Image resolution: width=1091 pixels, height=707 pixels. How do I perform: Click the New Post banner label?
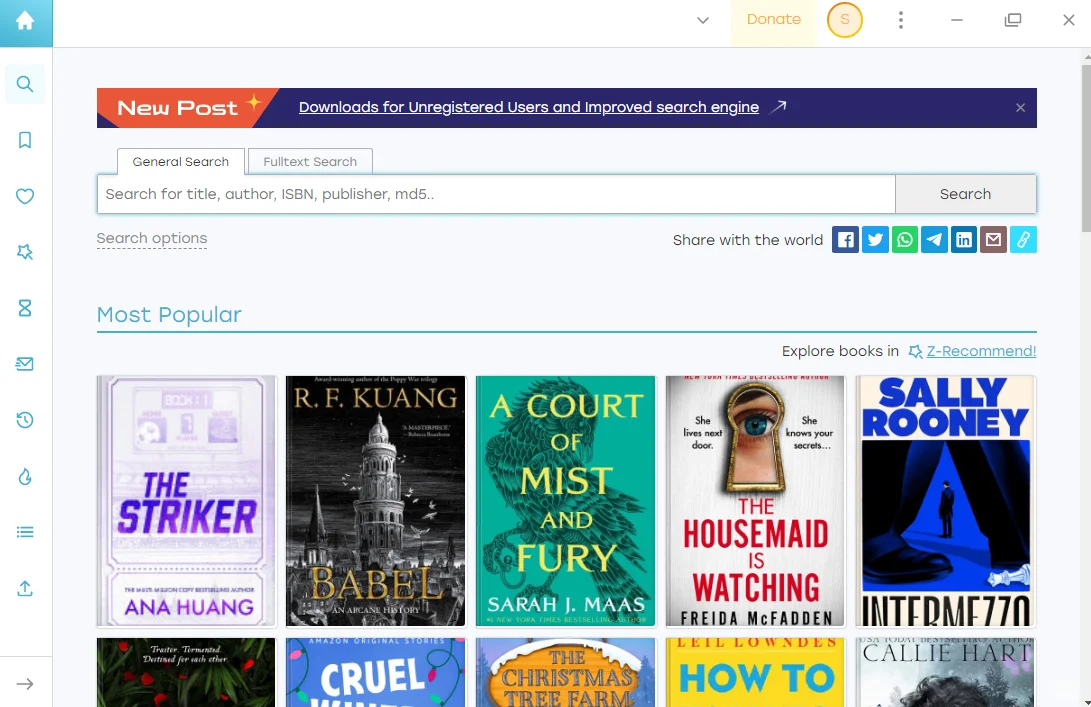(178, 108)
